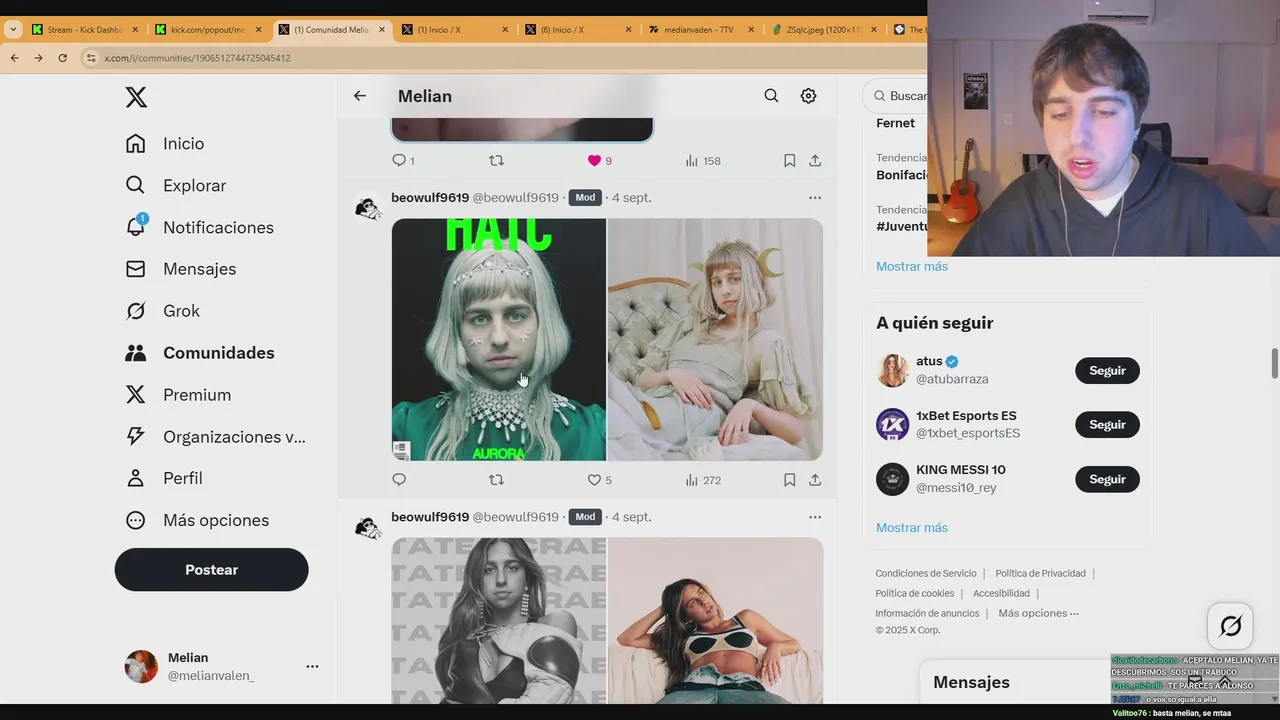Image resolution: width=1280 pixels, height=720 pixels.
Task: Open Accesibilidad link
Action: (x=1001, y=593)
